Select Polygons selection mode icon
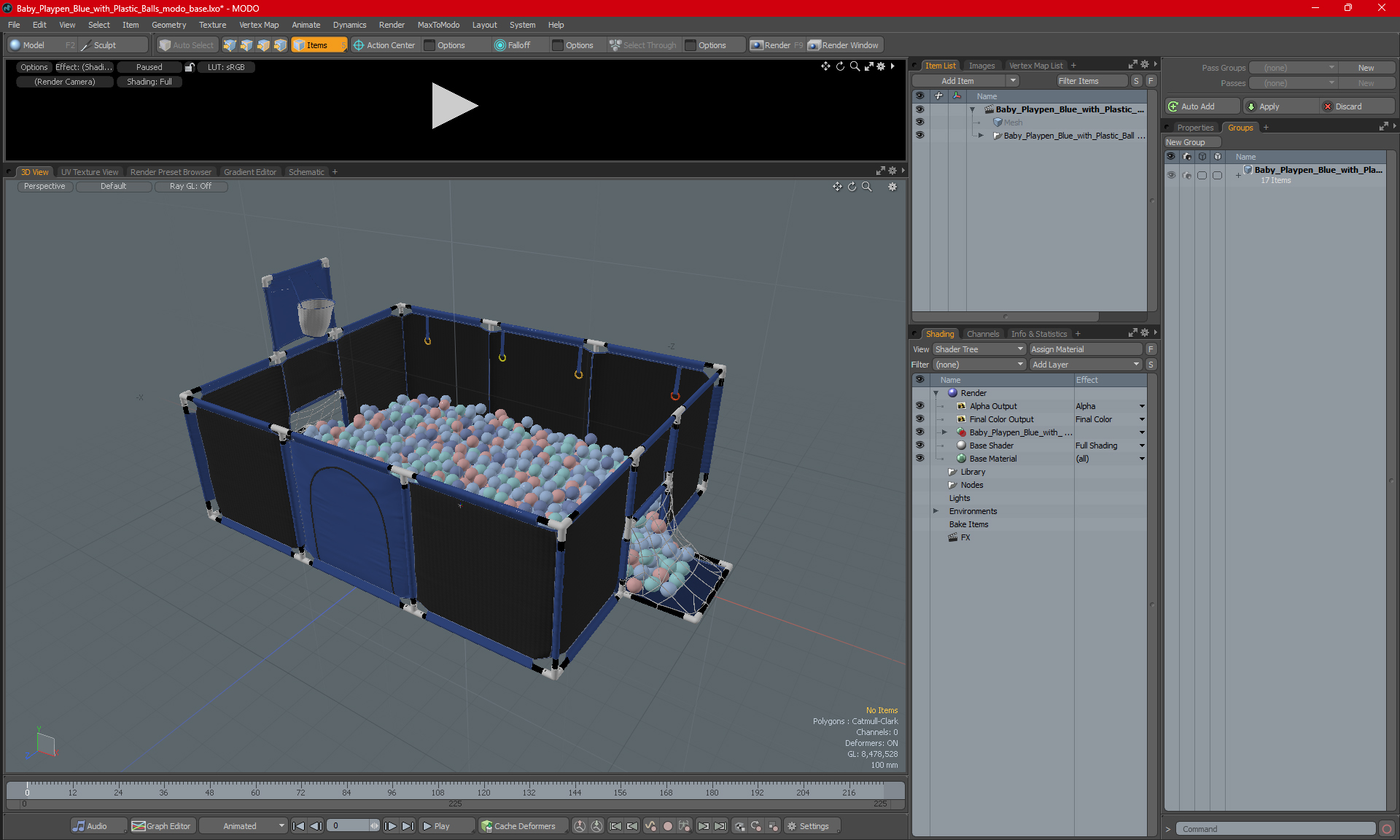The image size is (1400, 840). (263, 45)
